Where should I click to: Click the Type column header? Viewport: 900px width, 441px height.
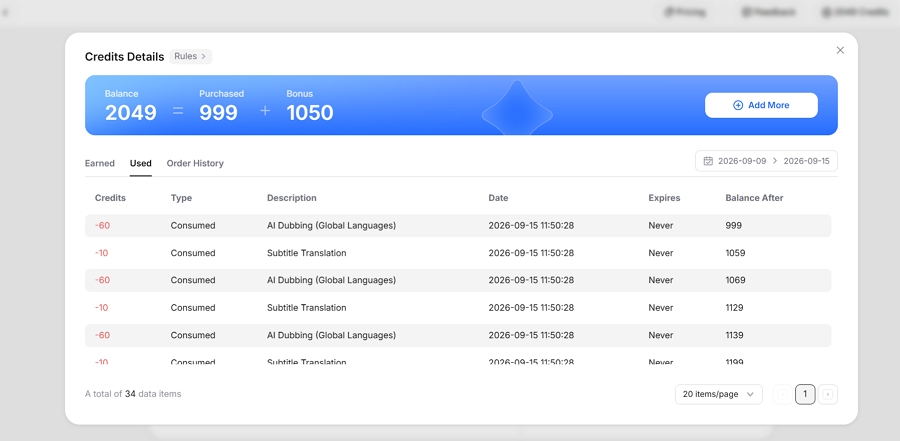pyautogui.click(x=181, y=198)
